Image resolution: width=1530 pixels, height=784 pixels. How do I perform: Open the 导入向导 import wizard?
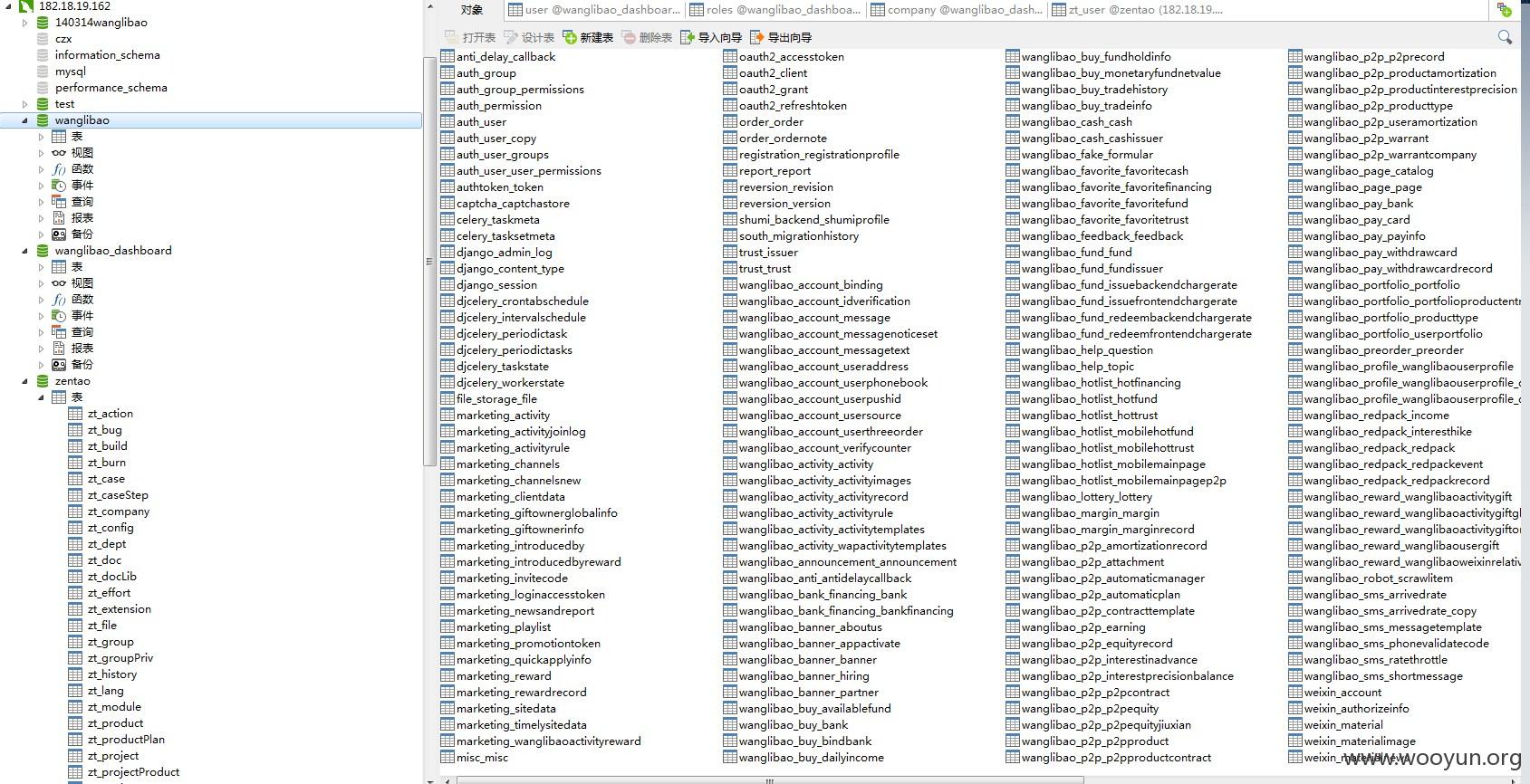click(x=711, y=37)
